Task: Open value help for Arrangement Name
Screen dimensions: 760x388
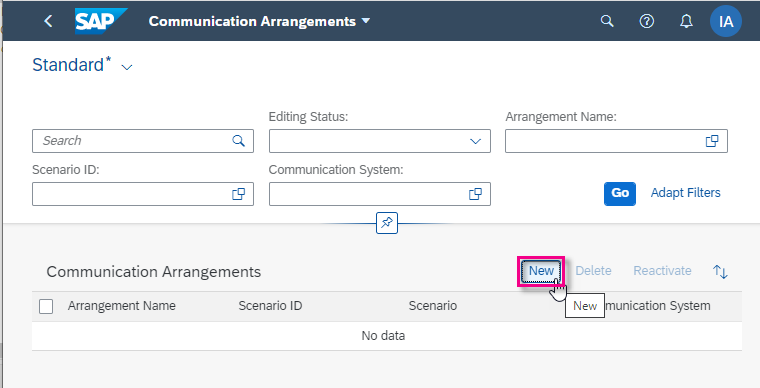Action: (712, 141)
